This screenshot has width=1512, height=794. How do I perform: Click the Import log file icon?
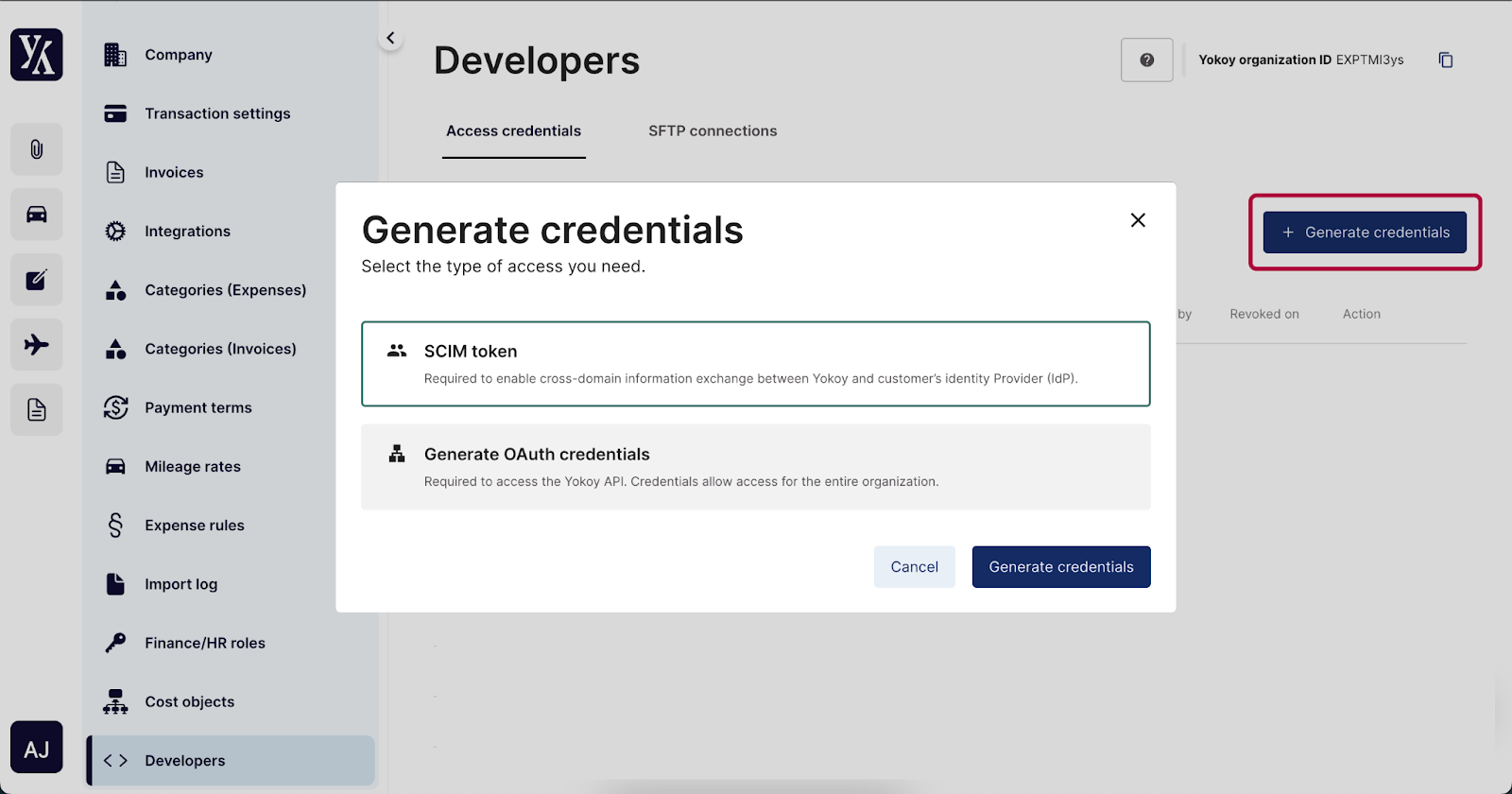tap(115, 584)
